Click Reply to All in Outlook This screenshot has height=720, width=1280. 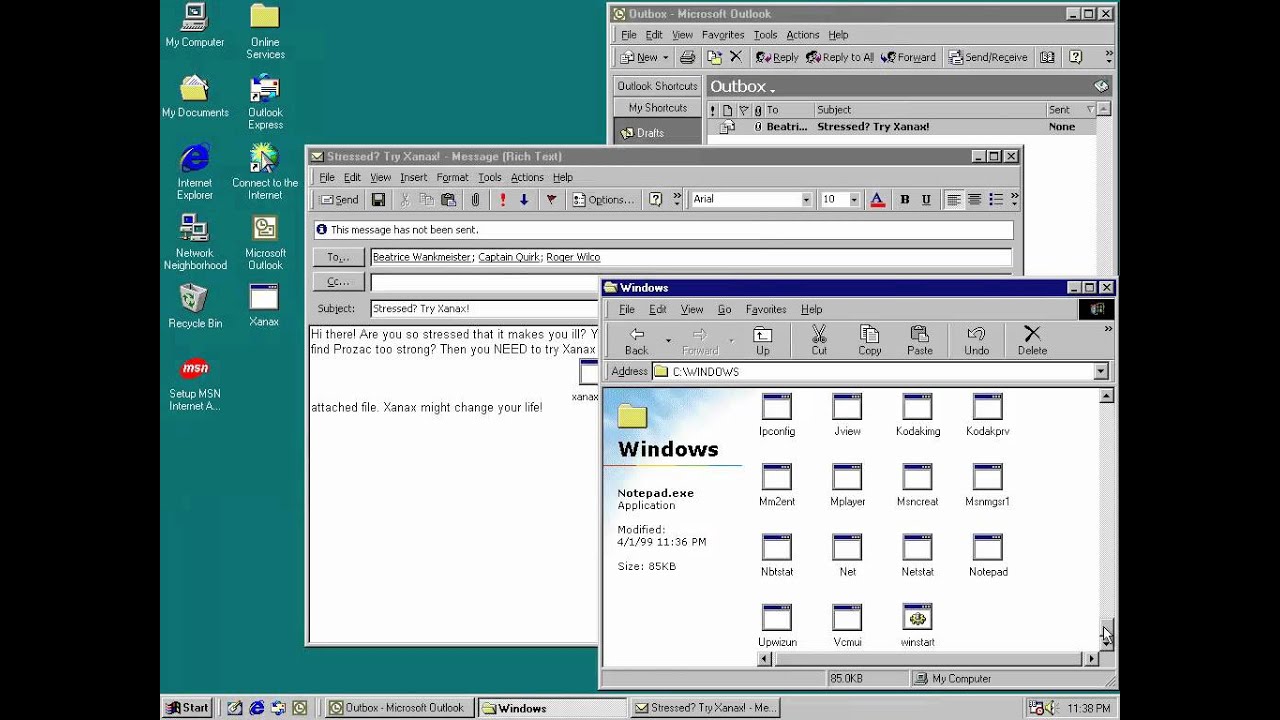pos(840,57)
